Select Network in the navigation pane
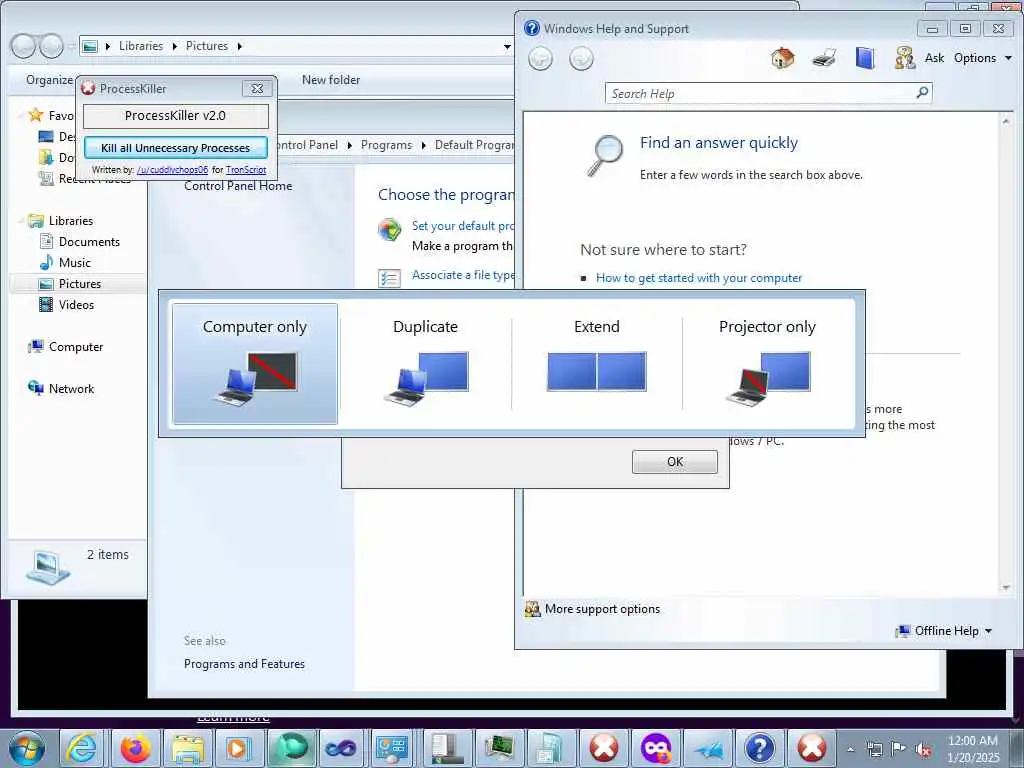Image resolution: width=1024 pixels, height=768 pixels. (x=71, y=389)
